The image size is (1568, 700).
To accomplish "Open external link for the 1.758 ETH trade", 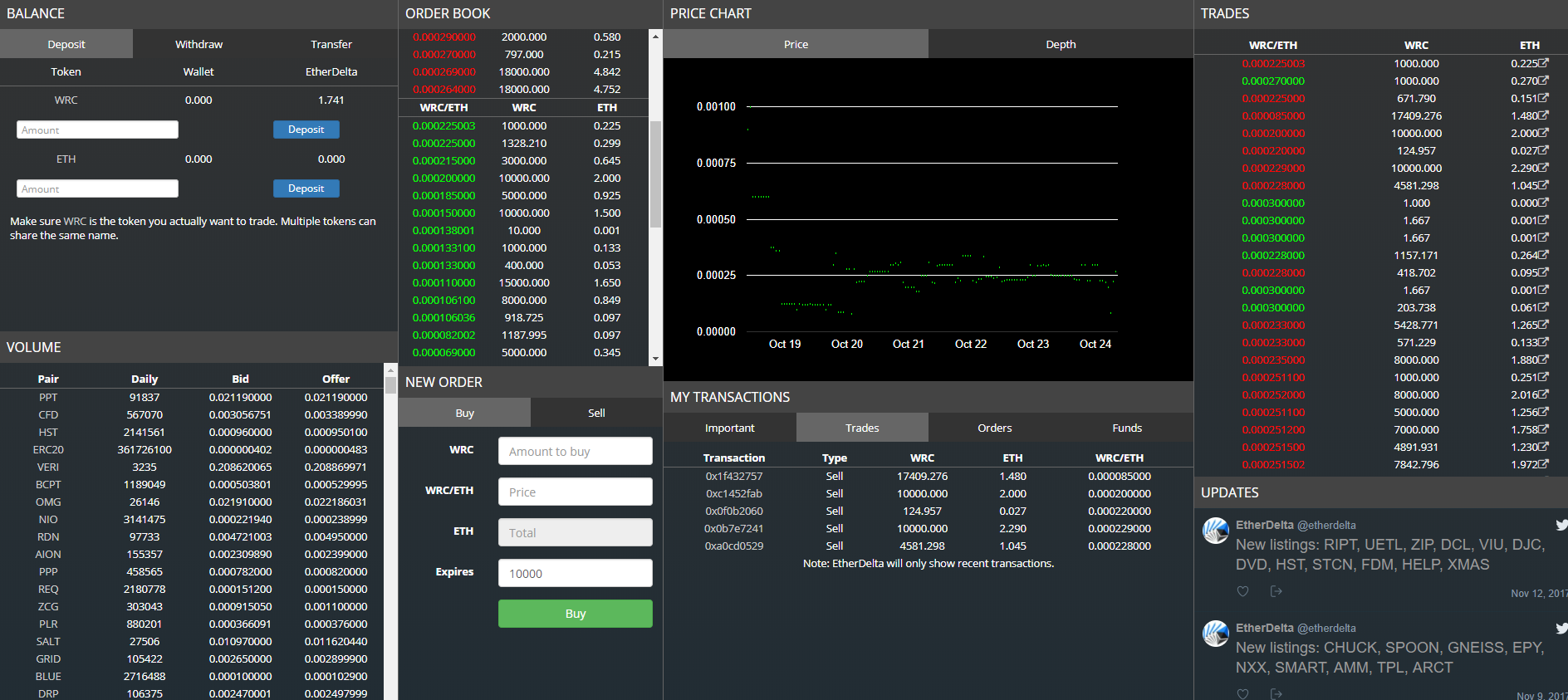I will pos(1543,429).
